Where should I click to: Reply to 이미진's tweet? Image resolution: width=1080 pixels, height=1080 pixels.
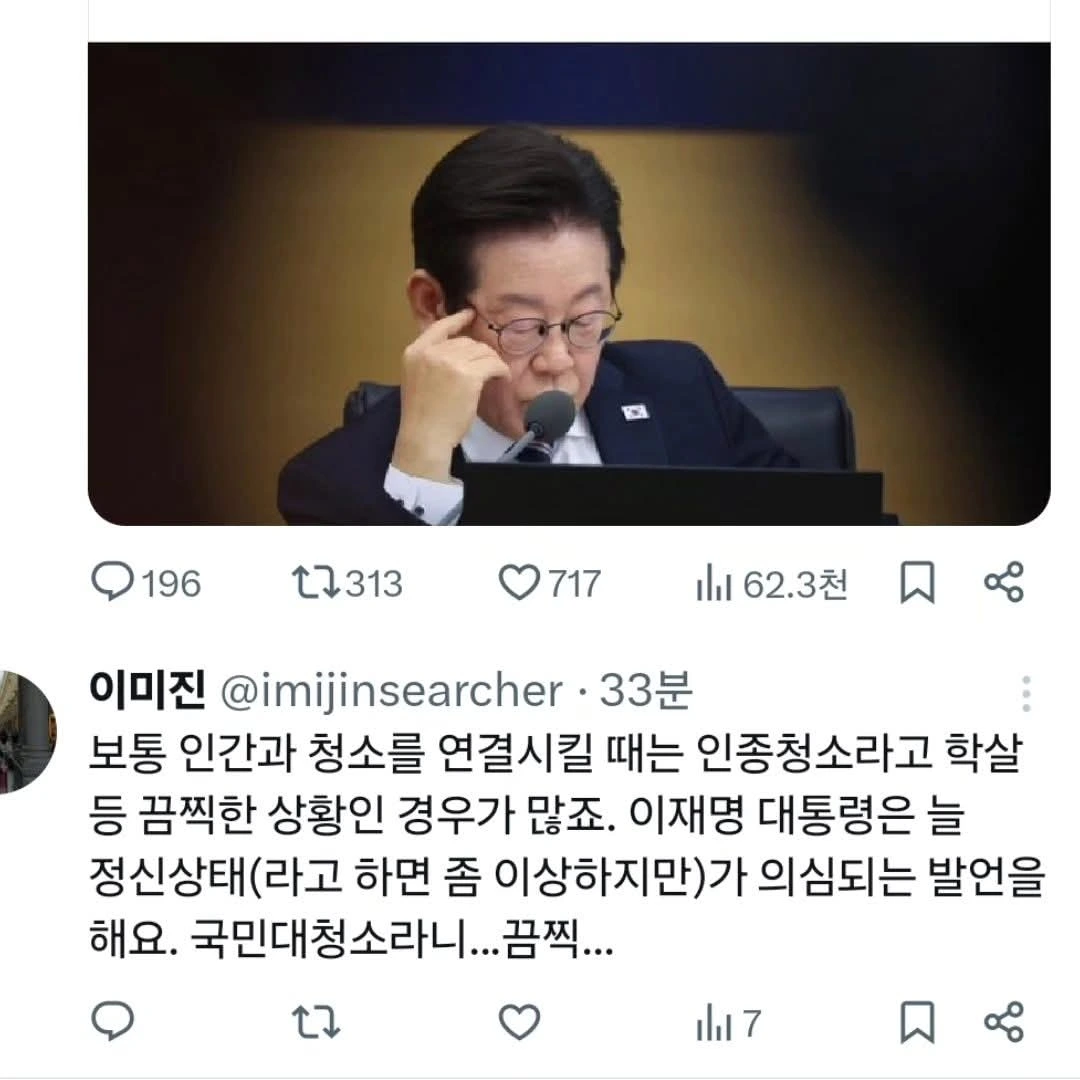coord(113,1021)
